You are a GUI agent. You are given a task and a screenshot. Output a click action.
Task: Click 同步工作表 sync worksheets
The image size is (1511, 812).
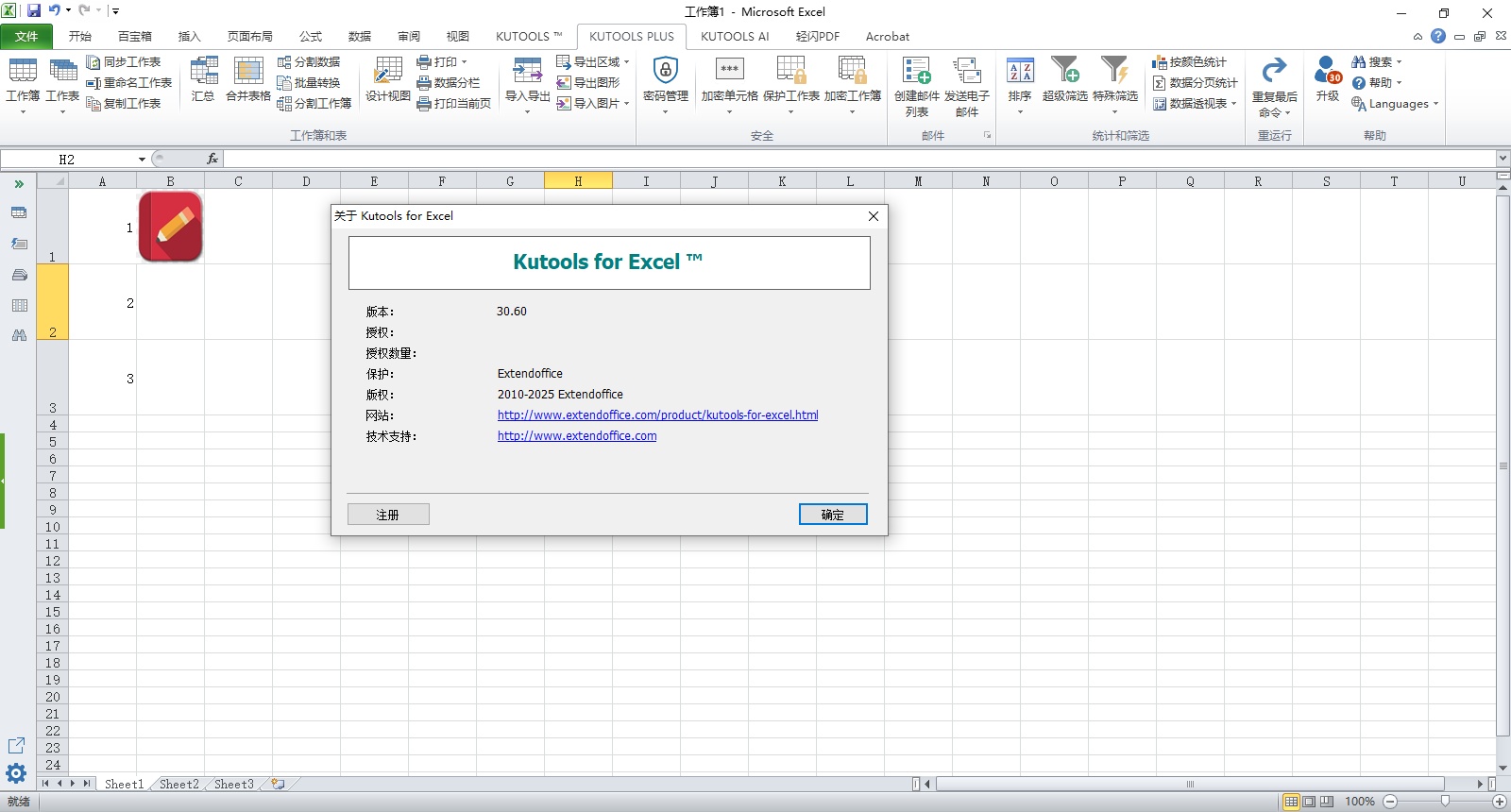(124, 62)
